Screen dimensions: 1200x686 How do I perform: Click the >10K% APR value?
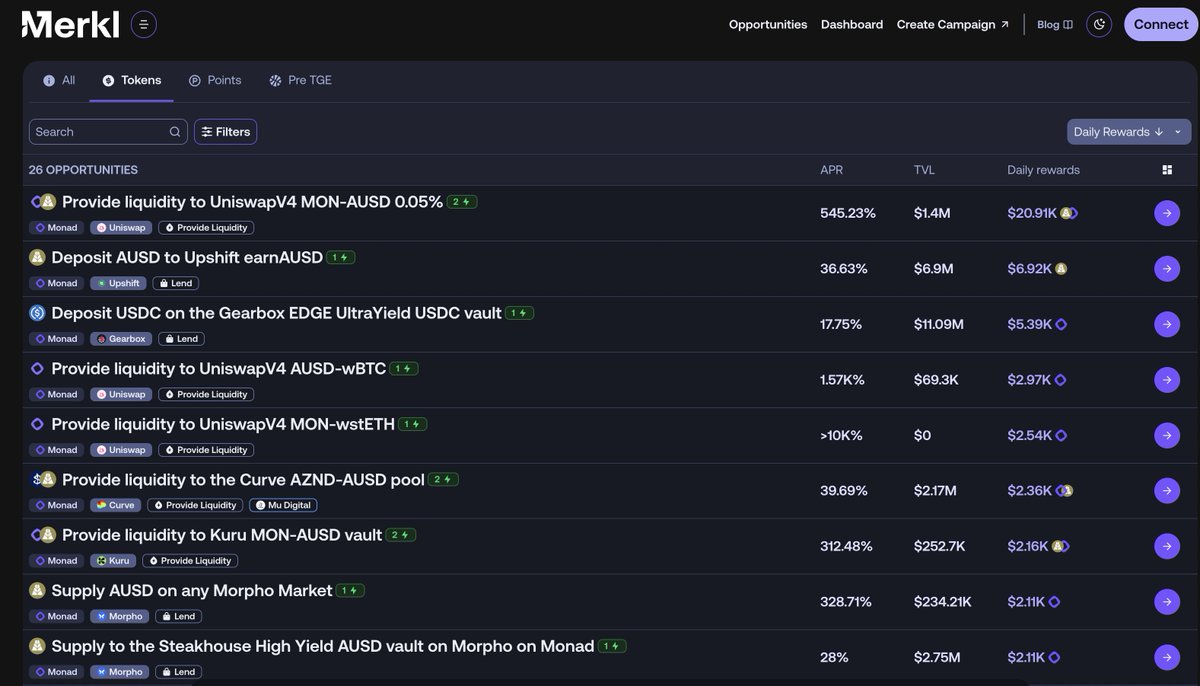[x=841, y=435]
